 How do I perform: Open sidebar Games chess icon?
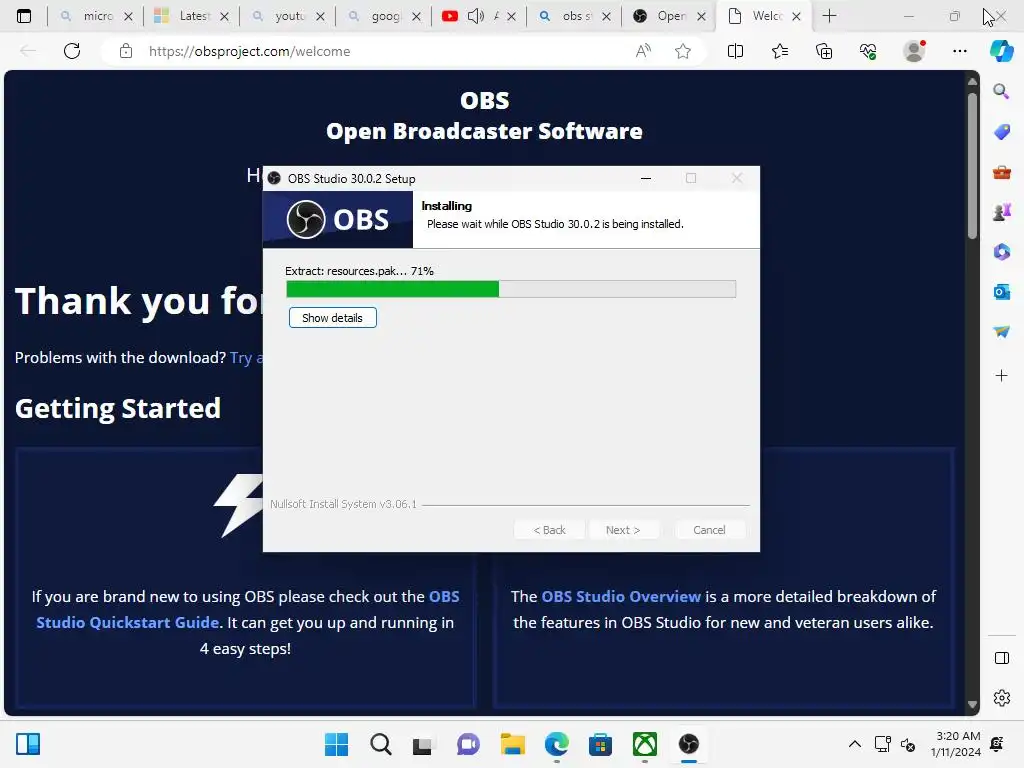click(1001, 212)
